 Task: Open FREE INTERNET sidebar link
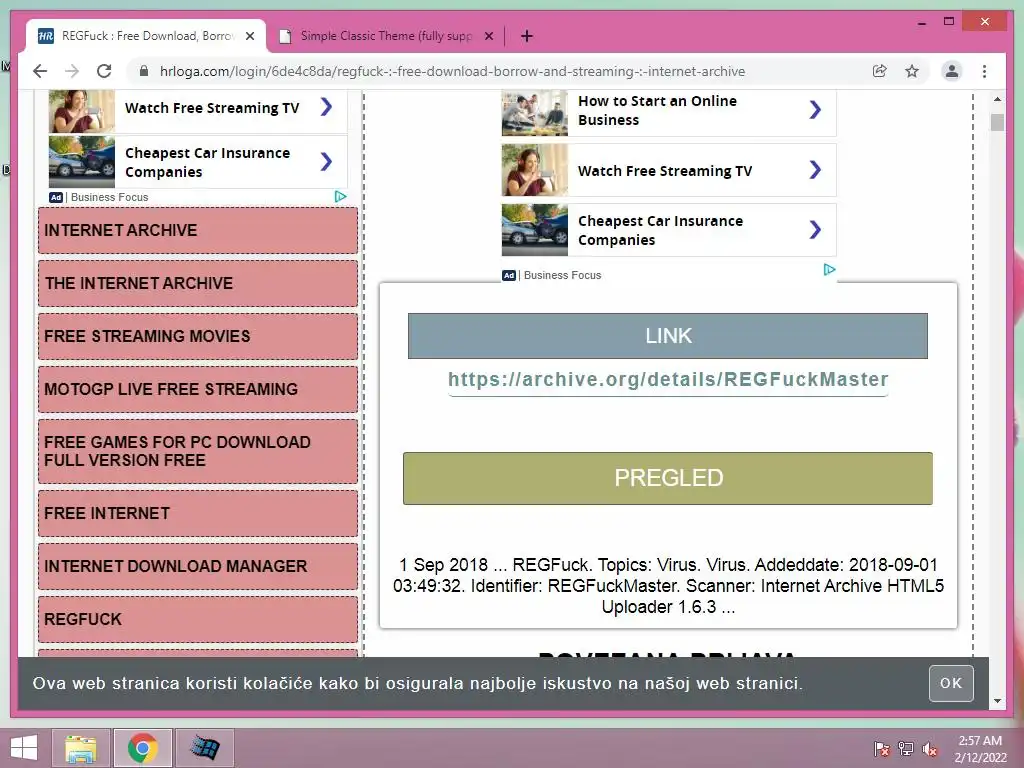point(198,513)
